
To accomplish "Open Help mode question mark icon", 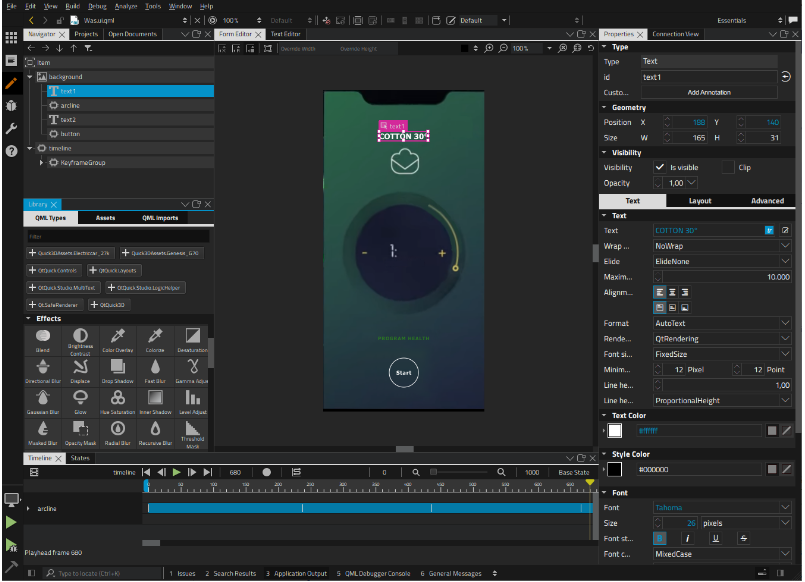I will click(x=11, y=151).
